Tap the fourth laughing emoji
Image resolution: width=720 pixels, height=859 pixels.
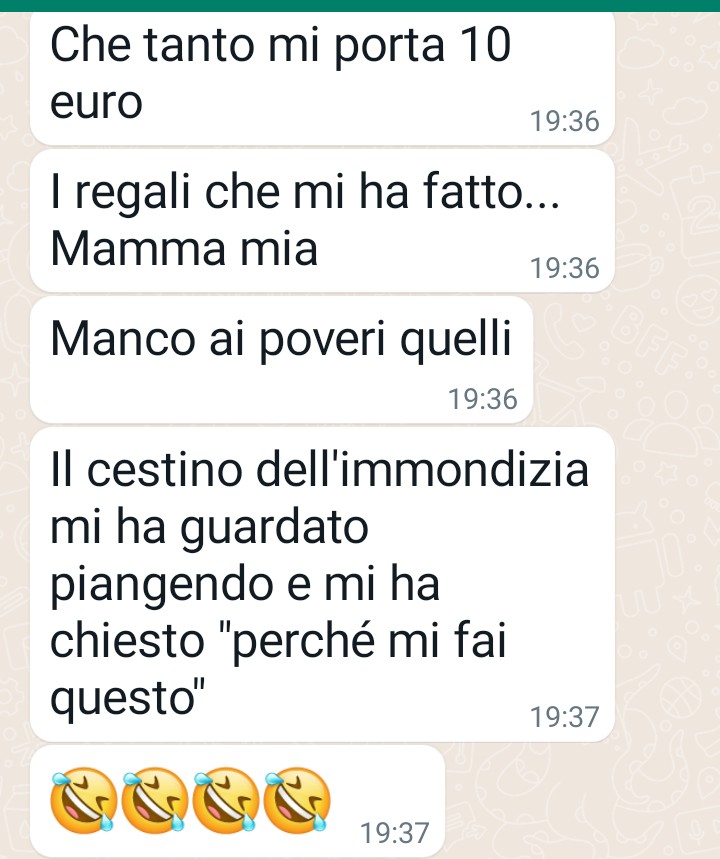(297, 800)
